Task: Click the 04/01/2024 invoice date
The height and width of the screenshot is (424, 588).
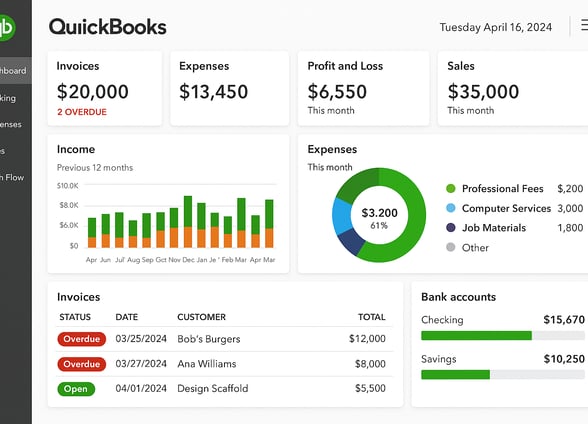Action: [141, 388]
